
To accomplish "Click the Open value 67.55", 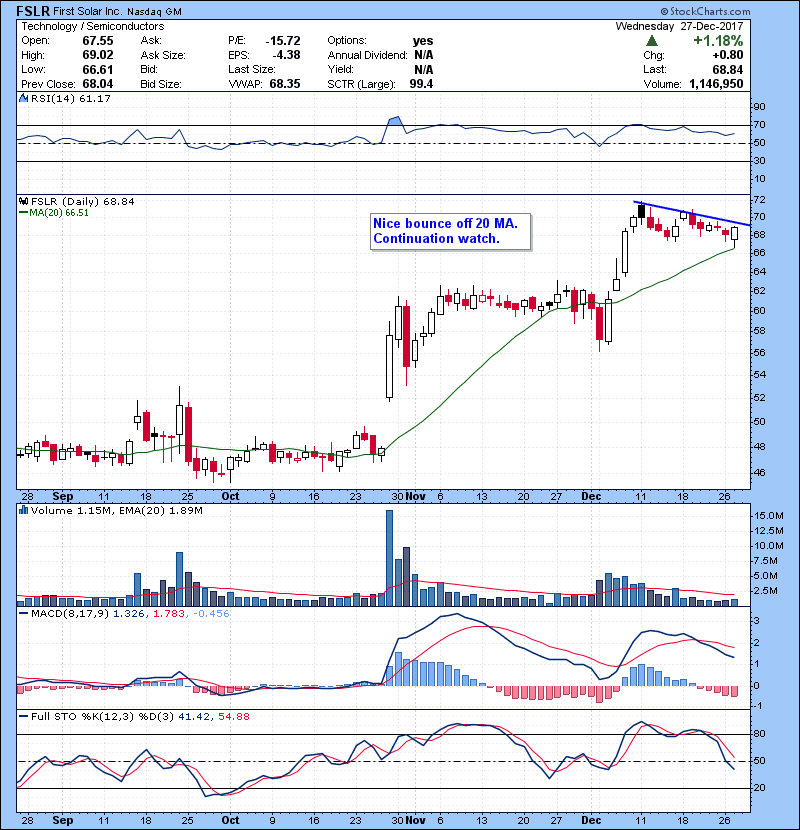I will pos(98,41).
